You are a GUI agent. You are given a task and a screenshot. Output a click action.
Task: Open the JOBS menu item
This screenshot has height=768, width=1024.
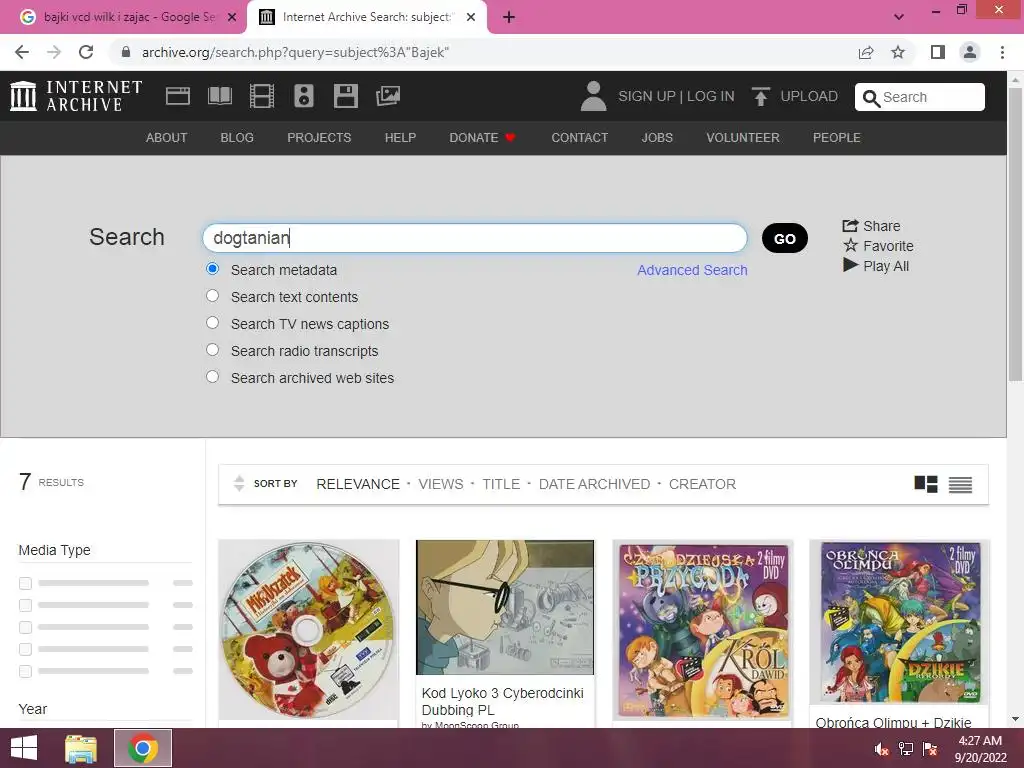657,138
